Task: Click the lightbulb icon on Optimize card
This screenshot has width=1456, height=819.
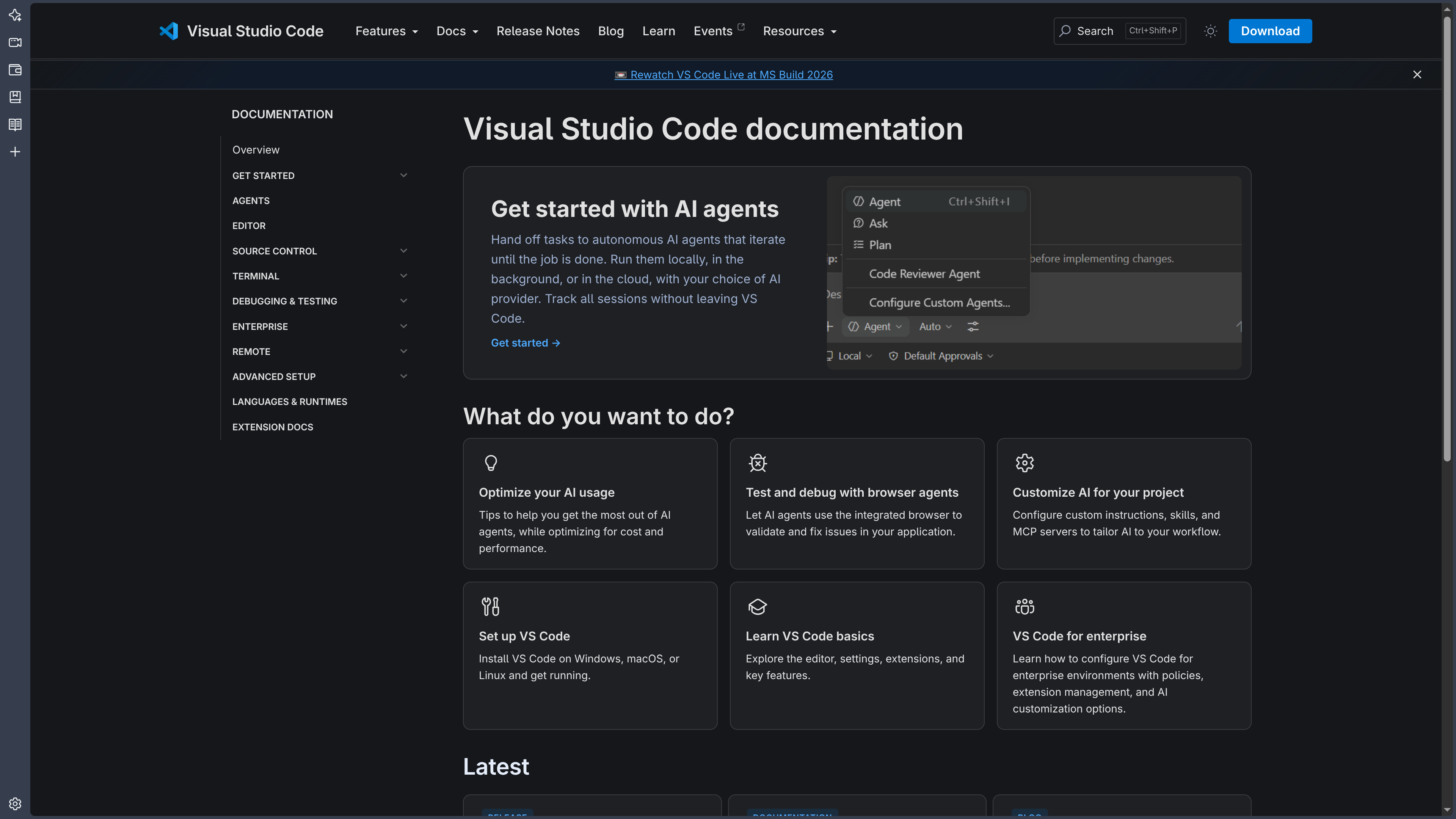Action: 491,463
